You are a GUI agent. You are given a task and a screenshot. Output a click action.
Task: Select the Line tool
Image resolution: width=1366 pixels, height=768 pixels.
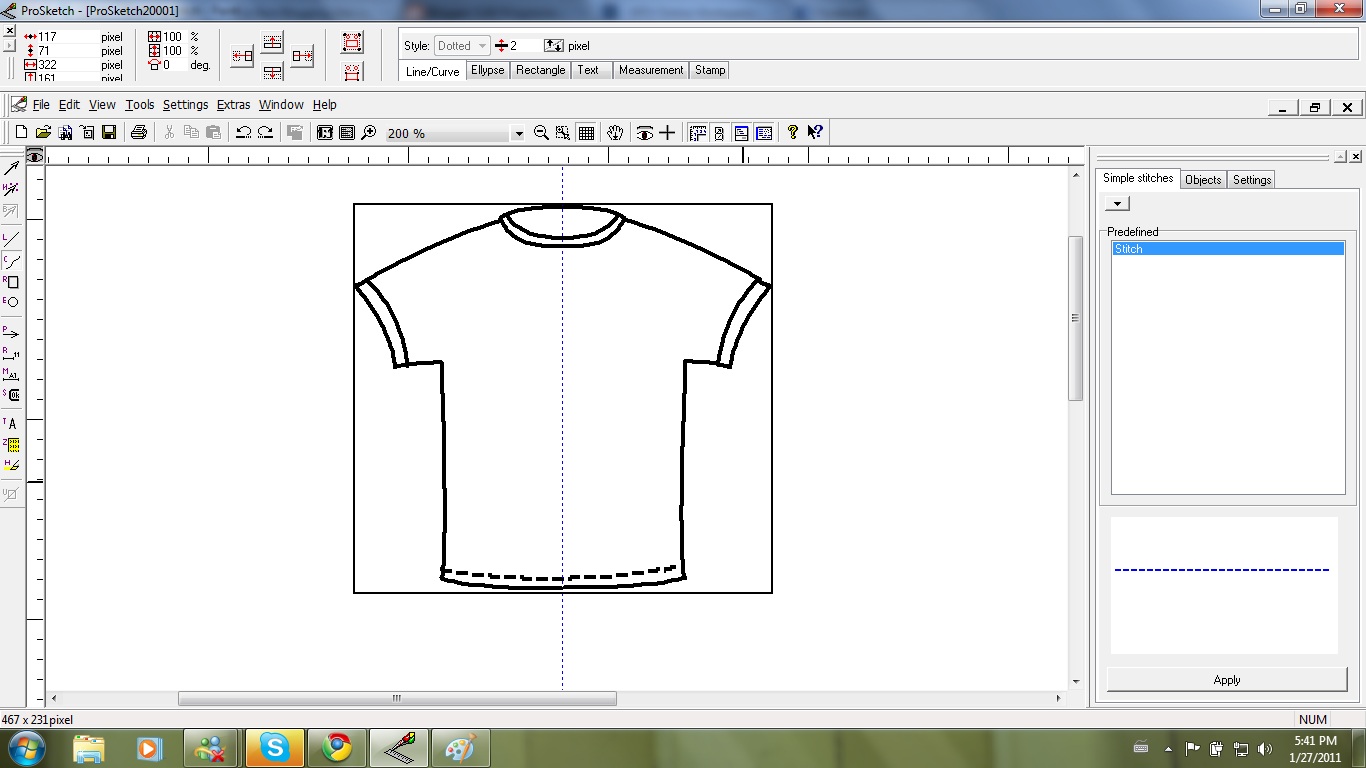point(12,238)
